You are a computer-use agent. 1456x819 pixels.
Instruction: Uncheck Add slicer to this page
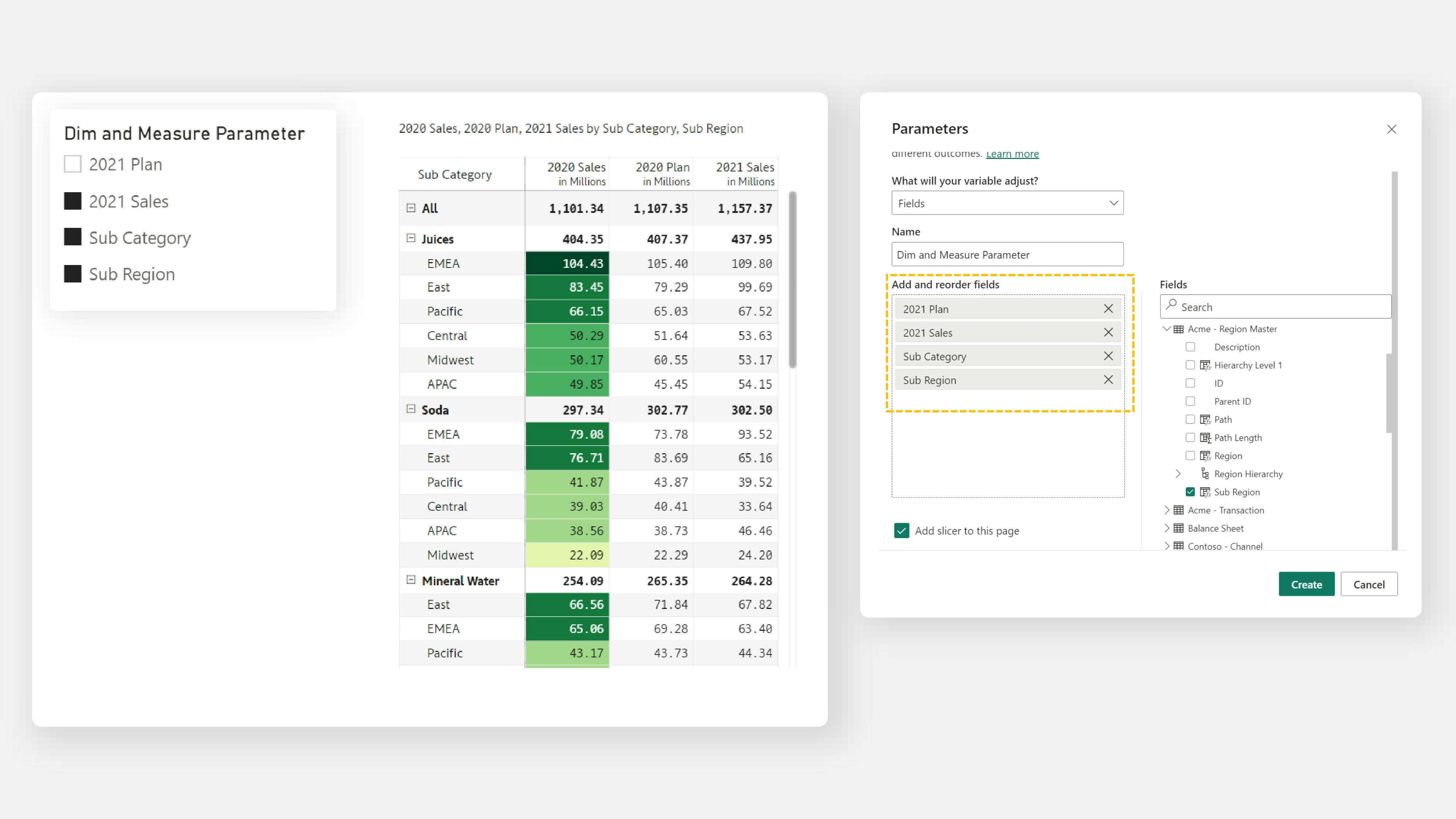coord(902,530)
